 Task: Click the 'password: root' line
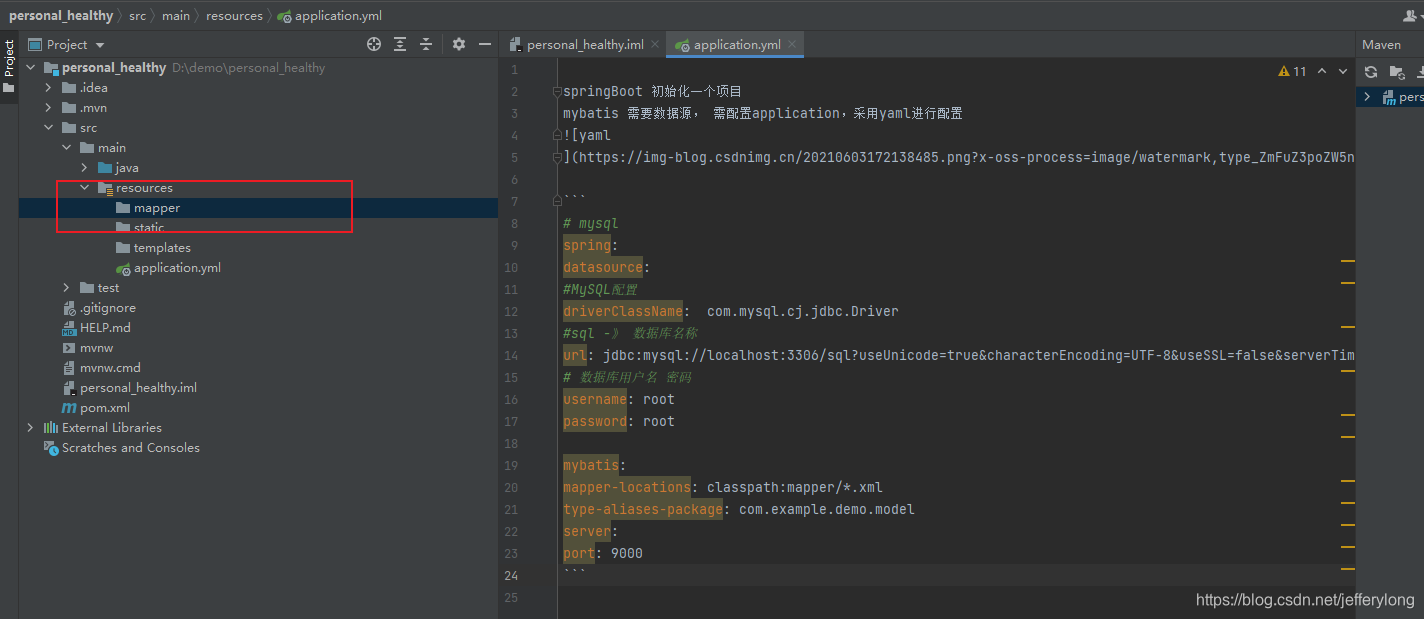[x=619, y=421]
